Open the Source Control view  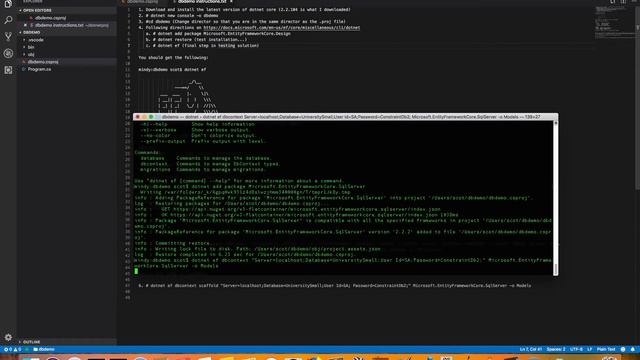(8, 36)
